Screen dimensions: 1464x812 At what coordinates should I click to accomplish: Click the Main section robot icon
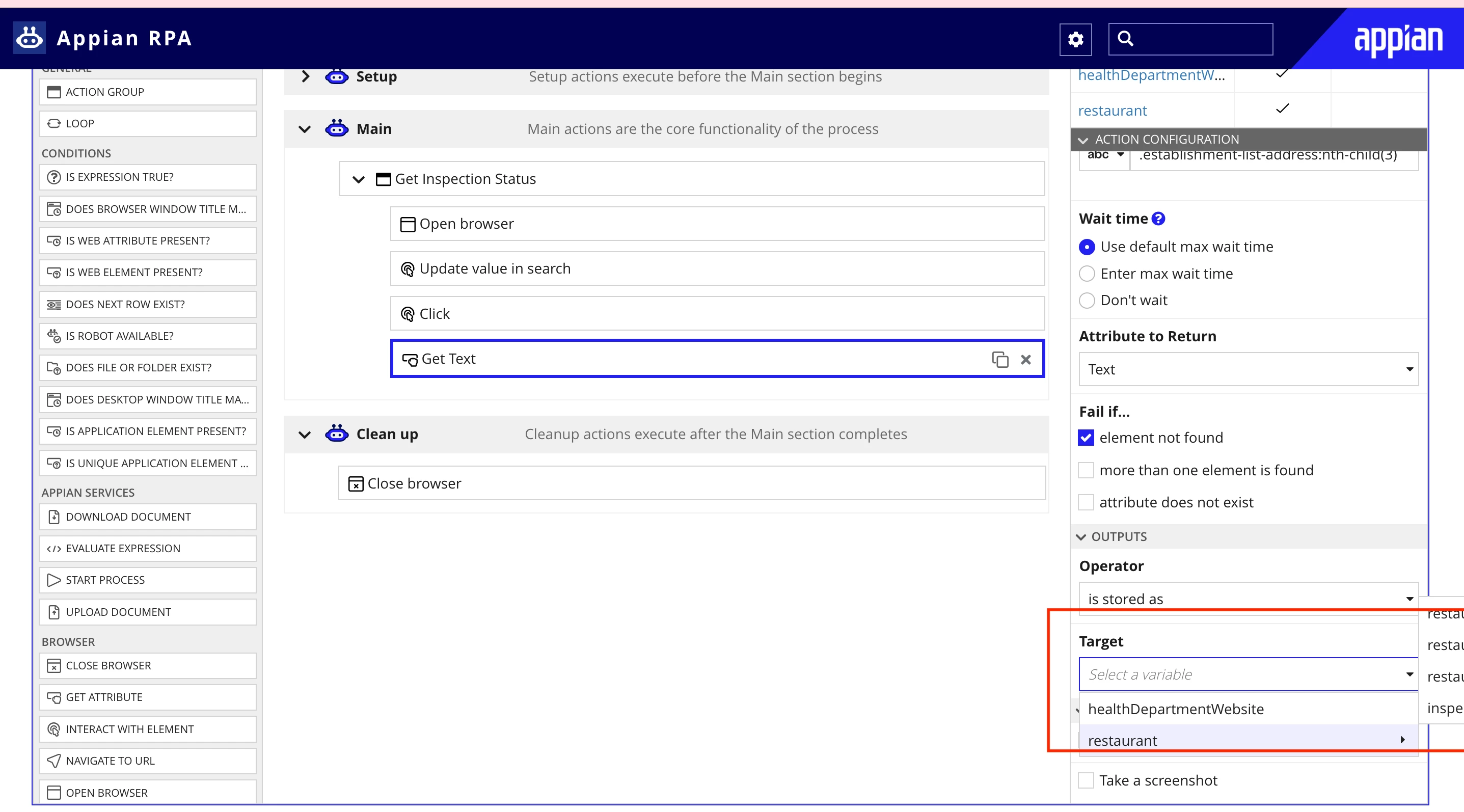[x=336, y=128]
